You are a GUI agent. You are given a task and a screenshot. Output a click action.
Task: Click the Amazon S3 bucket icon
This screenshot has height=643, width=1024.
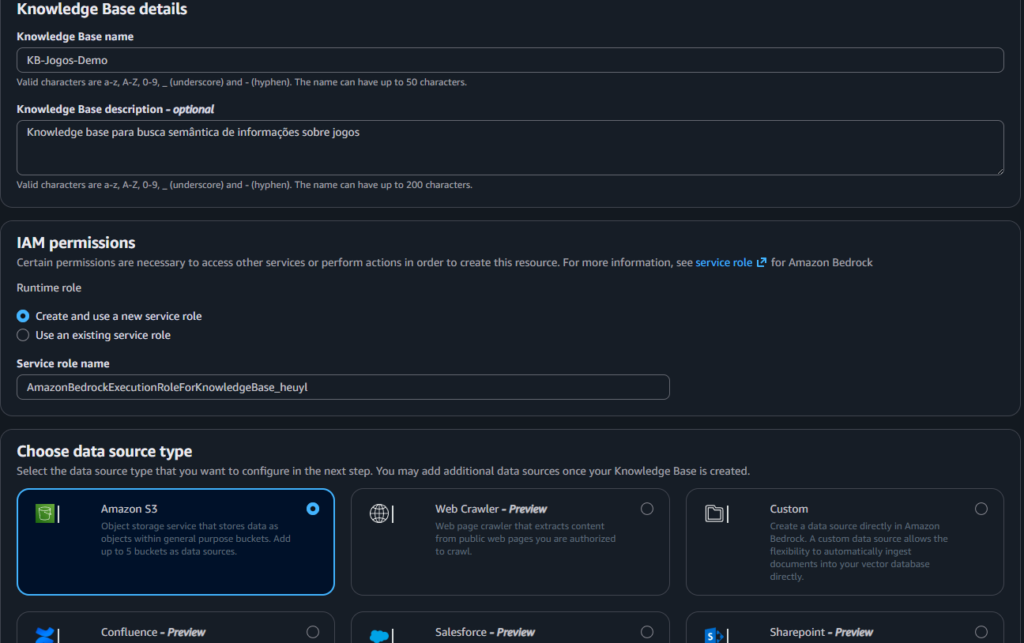(x=44, y=514)
